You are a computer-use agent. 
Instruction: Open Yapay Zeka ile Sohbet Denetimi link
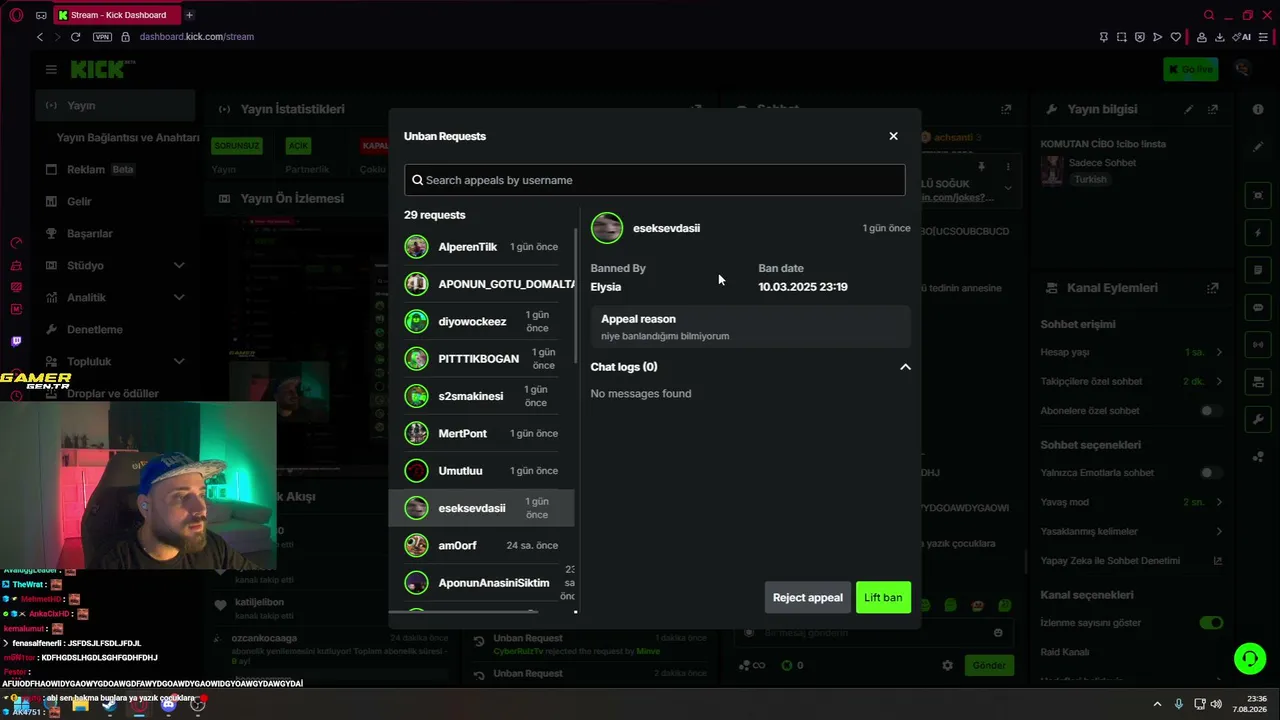[x=1131, y=561]
